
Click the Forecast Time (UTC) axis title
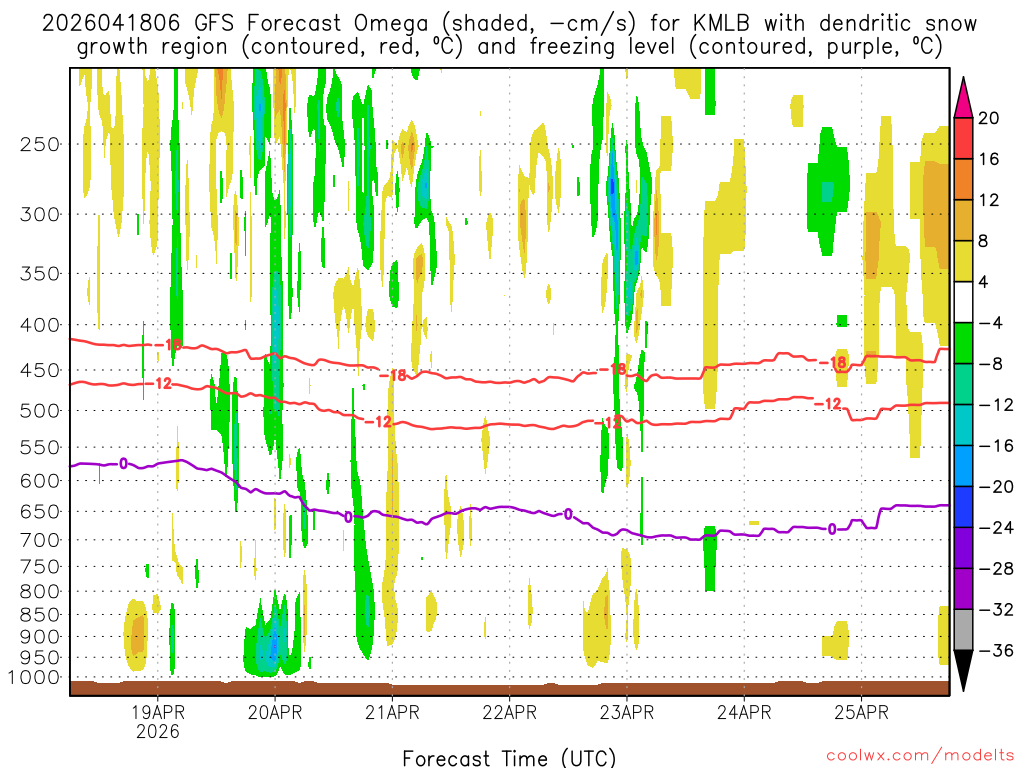[509, 758]
